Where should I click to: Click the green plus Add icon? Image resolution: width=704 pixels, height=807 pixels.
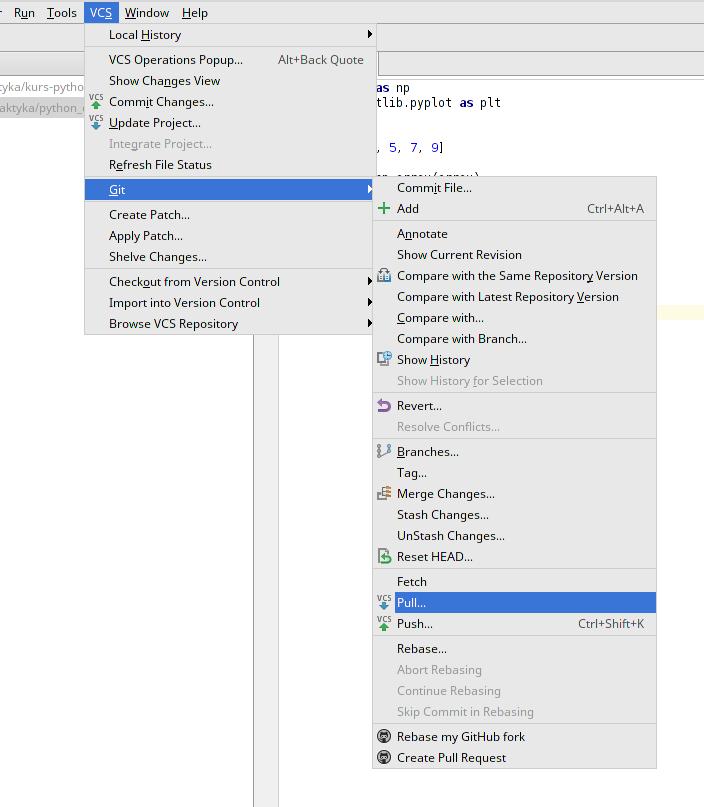pyautogui.click(x=384, y=208)
